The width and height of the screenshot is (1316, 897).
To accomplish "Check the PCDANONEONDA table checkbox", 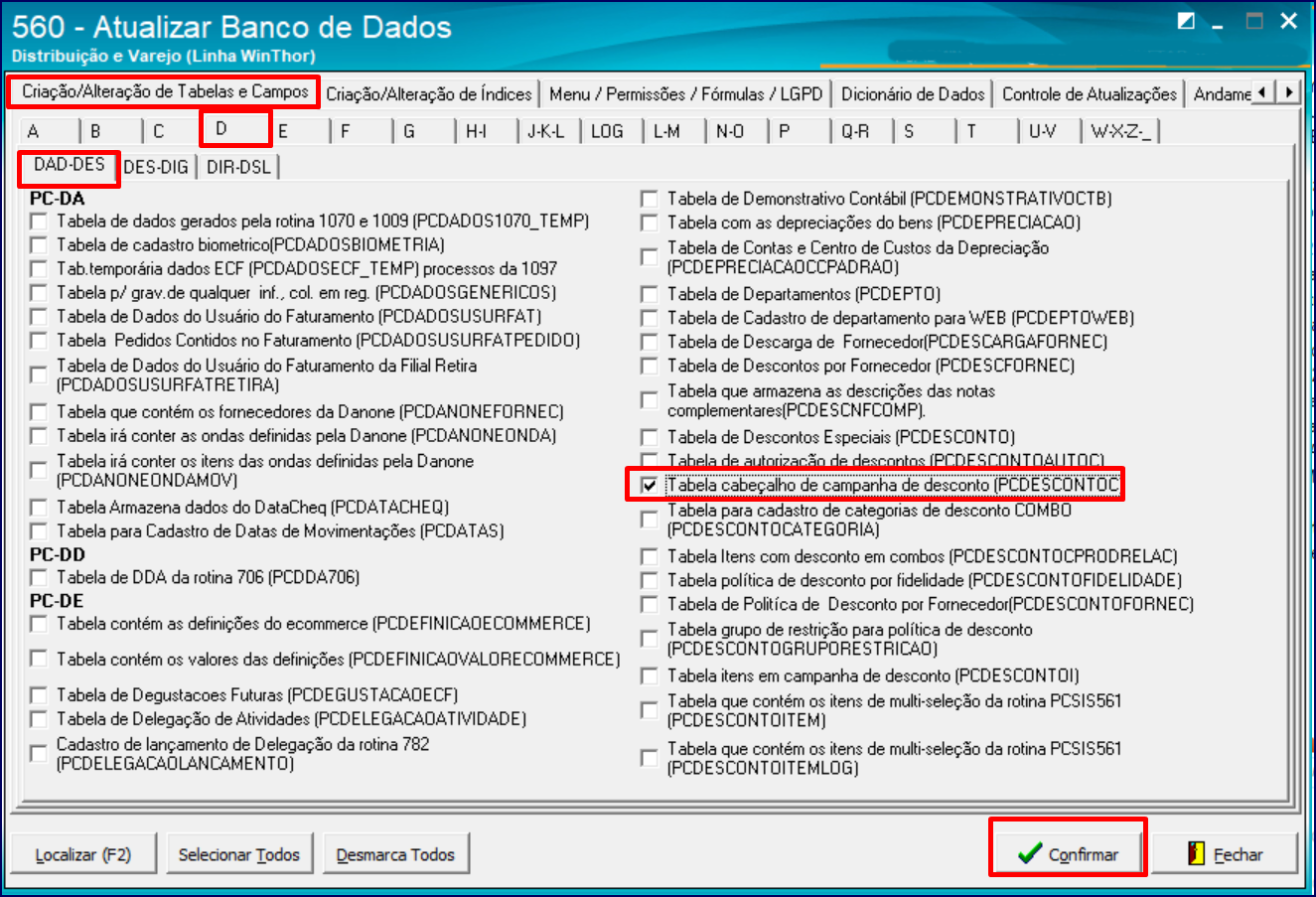I will [39, 436].
